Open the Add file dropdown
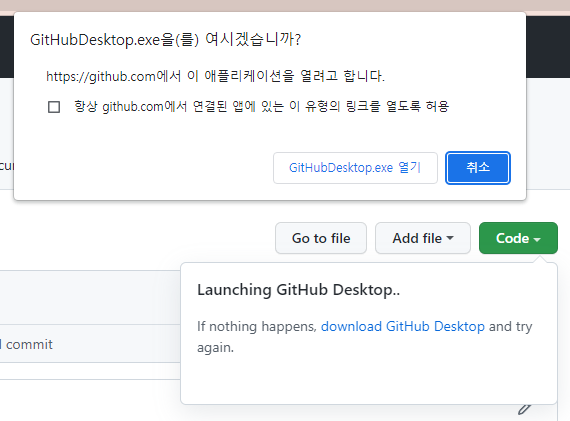The image size is (570, 421). coord(423,238)
